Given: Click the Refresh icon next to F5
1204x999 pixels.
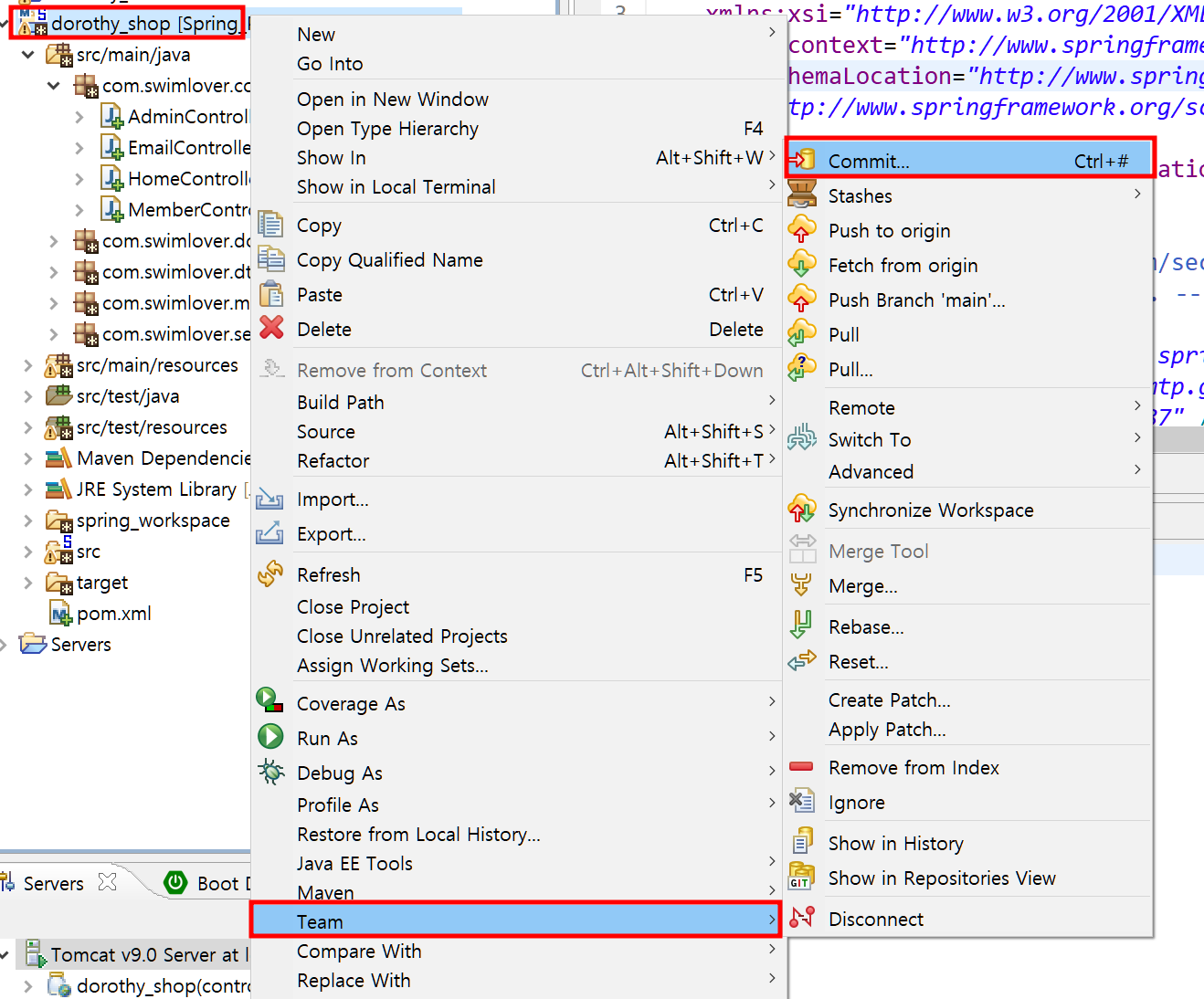Looking at the screenshot, I should (x=271, y=574).
